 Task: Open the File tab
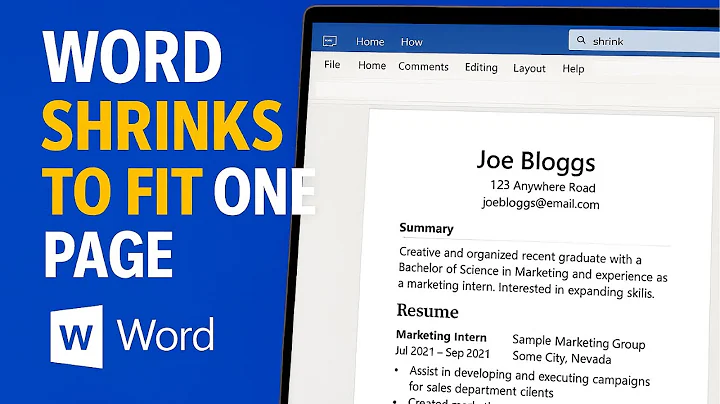pyautogui.click(x=332, y=64)
